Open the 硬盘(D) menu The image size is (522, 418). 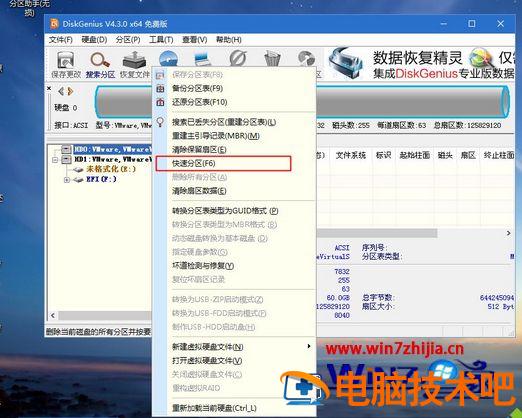point(94,40)
